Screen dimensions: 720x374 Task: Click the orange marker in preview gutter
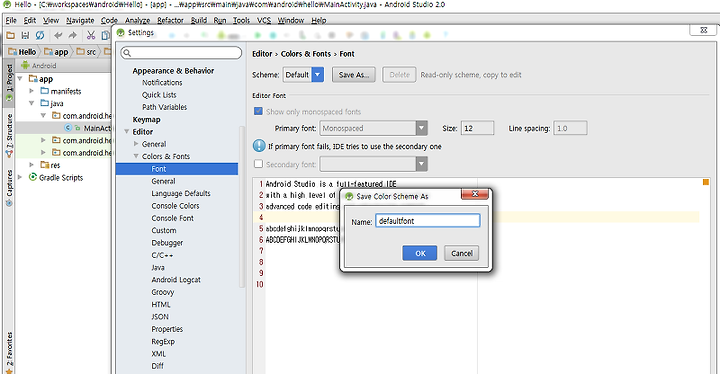[706, 182]
